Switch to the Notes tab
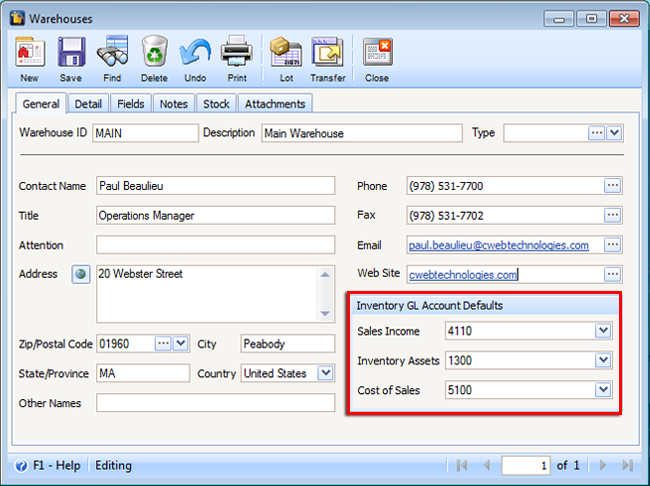Viewport: 650px width, 486px height. 174,104
